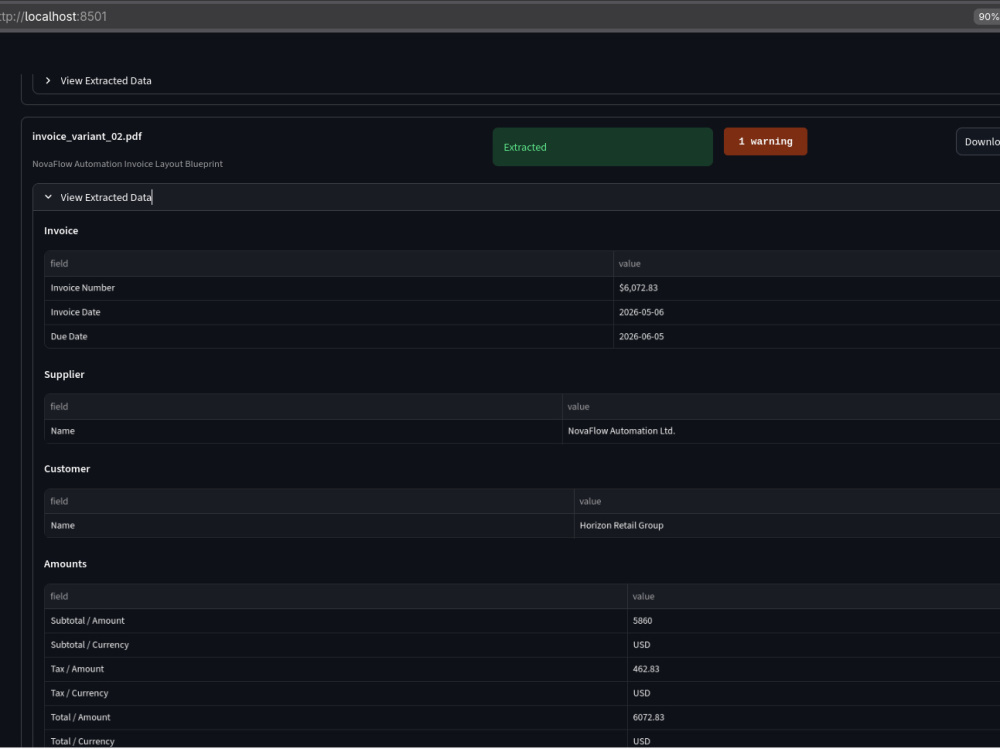Select the Horizon Retail Group value cell
This screenshot has height=749, width=1000.
[787, 525]
